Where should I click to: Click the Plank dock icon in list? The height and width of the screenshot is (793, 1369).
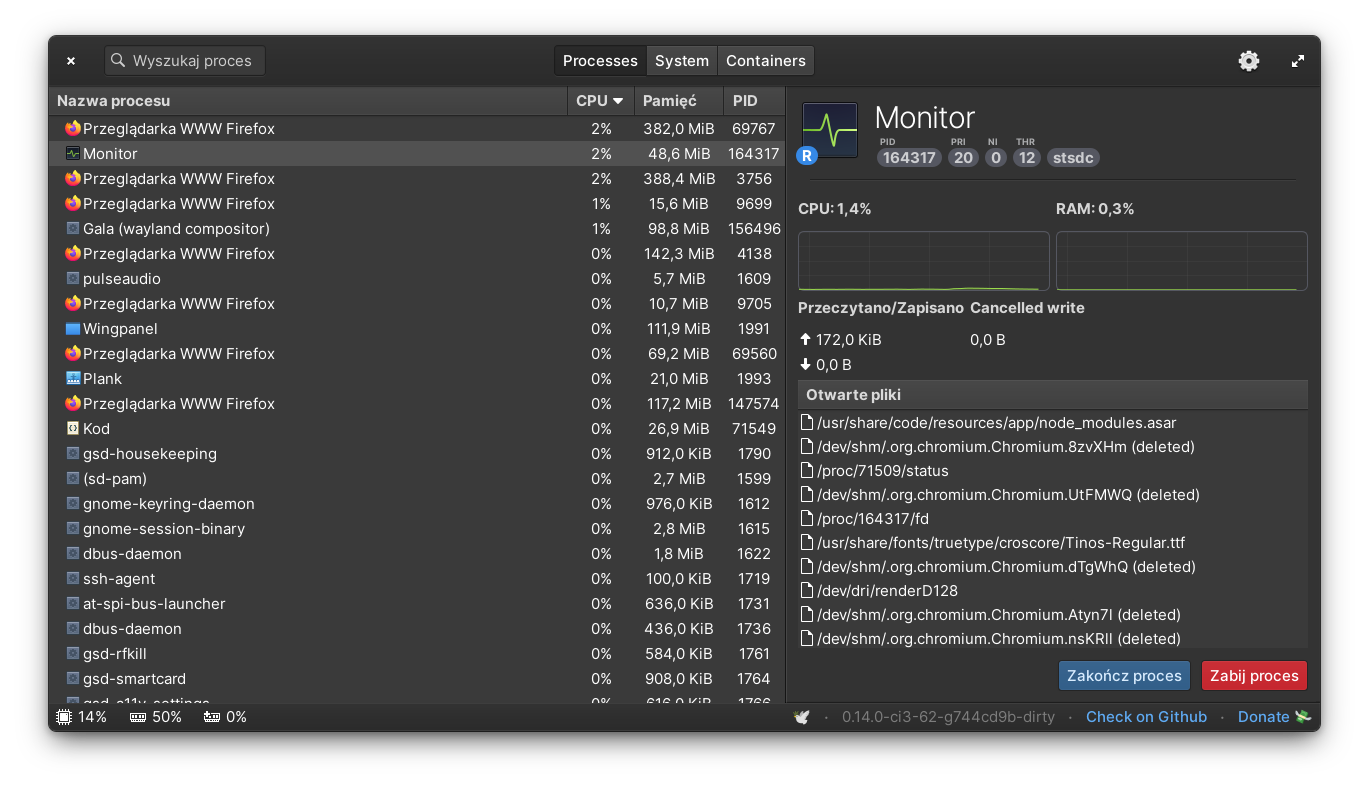[72, 378]
